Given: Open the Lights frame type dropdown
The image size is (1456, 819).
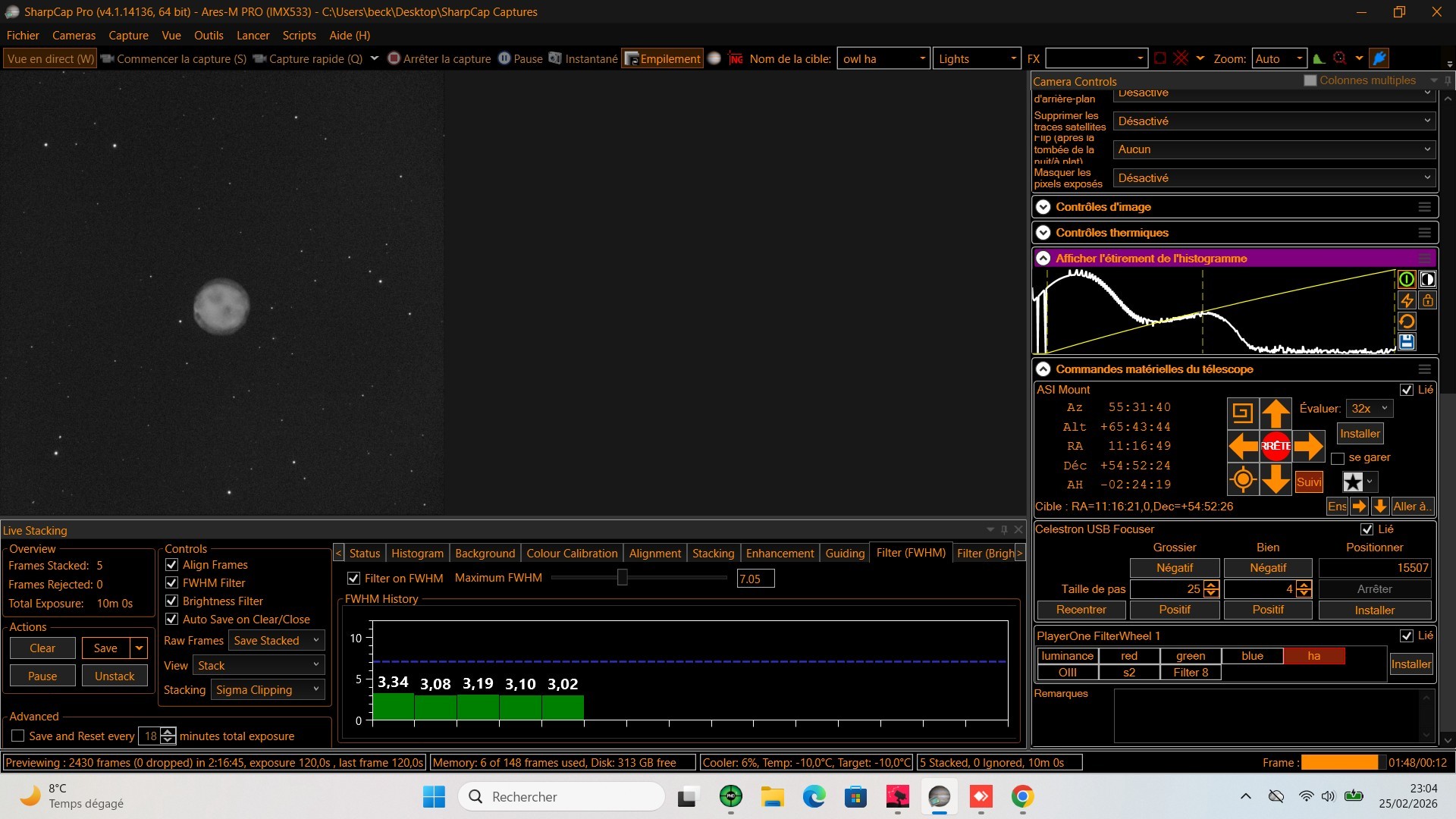Looking at the screenshot, I should [x=977, y=58].
